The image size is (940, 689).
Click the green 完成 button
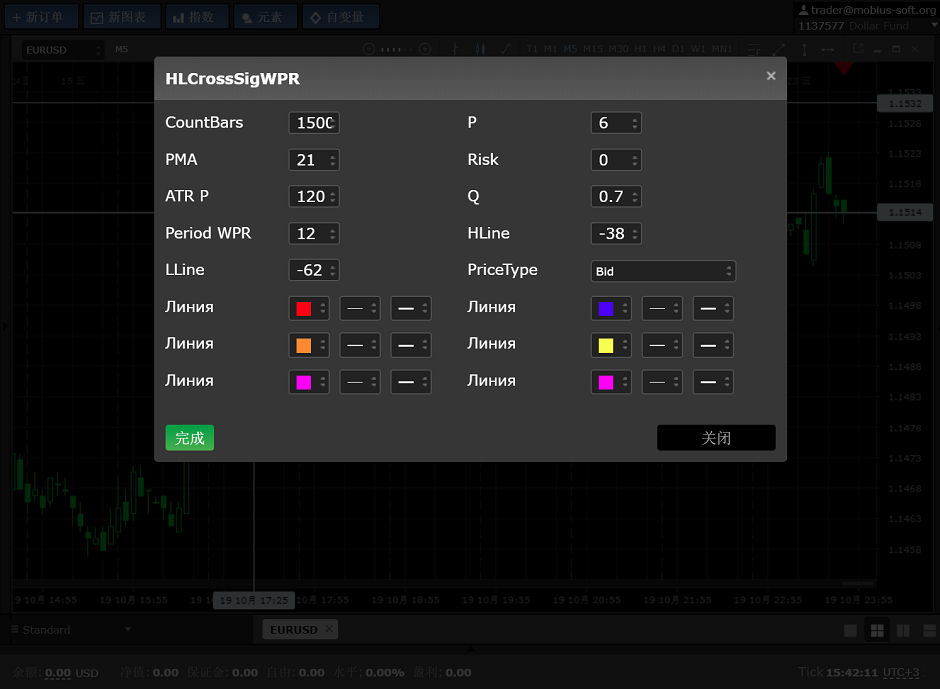pyautogui.click(x=189, y=438)
